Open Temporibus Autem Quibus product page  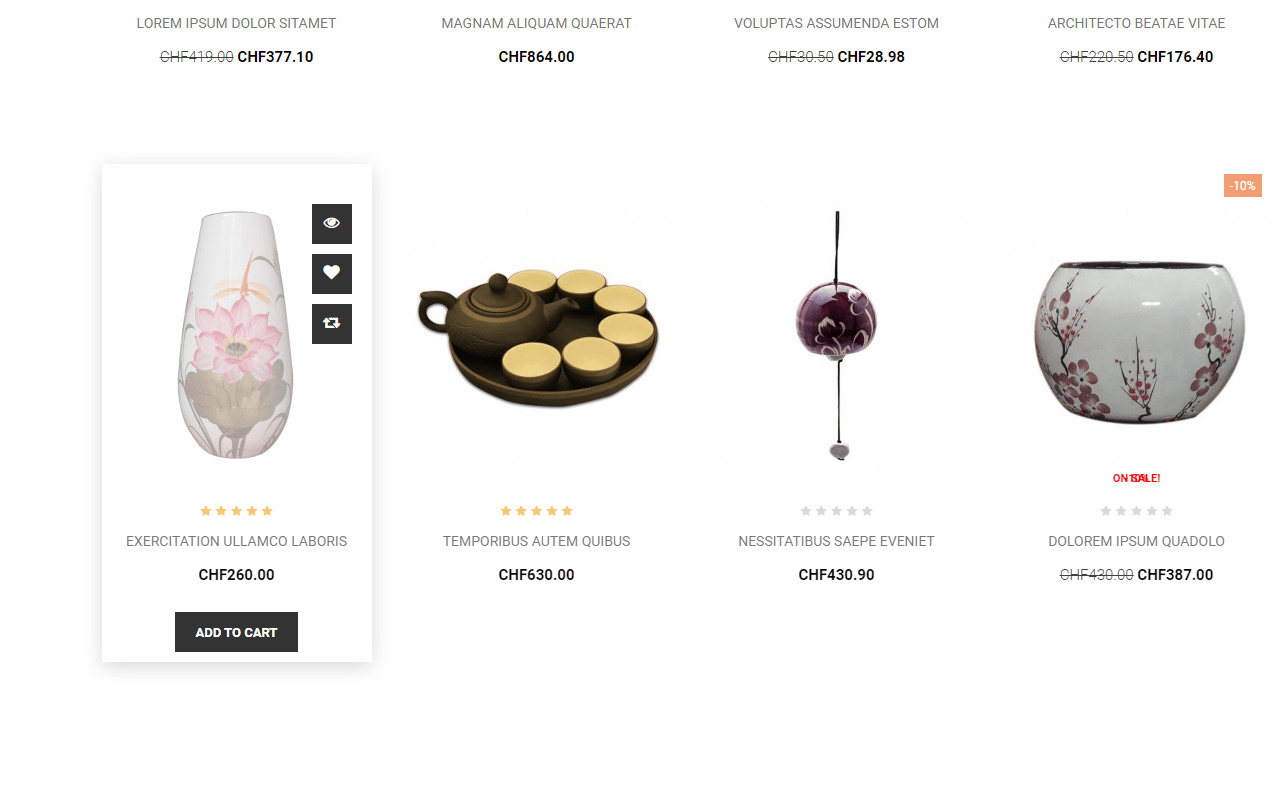click(537, 541)
